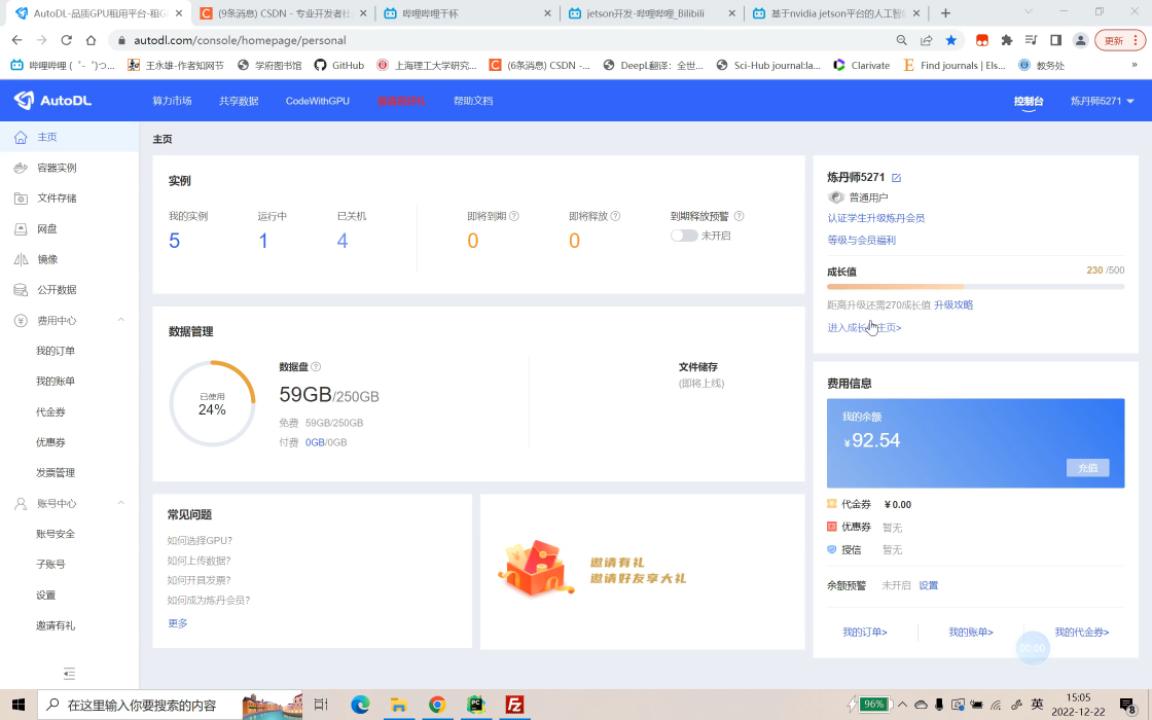Collapse the 账号中心 sidebar section
This screenshot has width=1152, height=720.
(121, 503)
